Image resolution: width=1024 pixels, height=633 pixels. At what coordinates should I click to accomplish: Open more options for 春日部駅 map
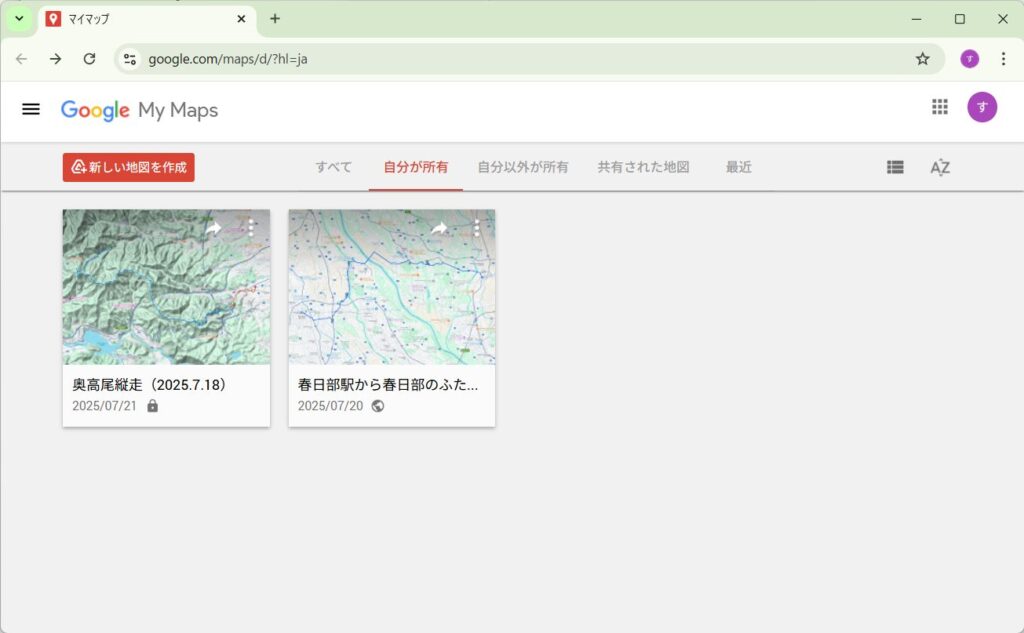(x=477, y=227)
